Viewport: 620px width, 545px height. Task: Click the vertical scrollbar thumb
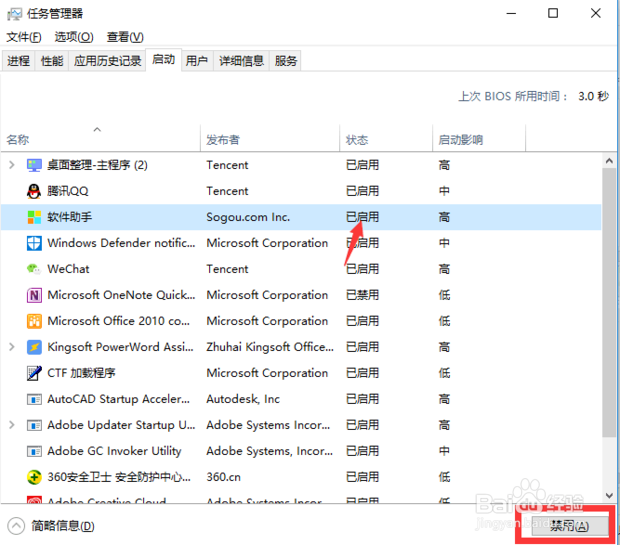click(x=609, y=303)
